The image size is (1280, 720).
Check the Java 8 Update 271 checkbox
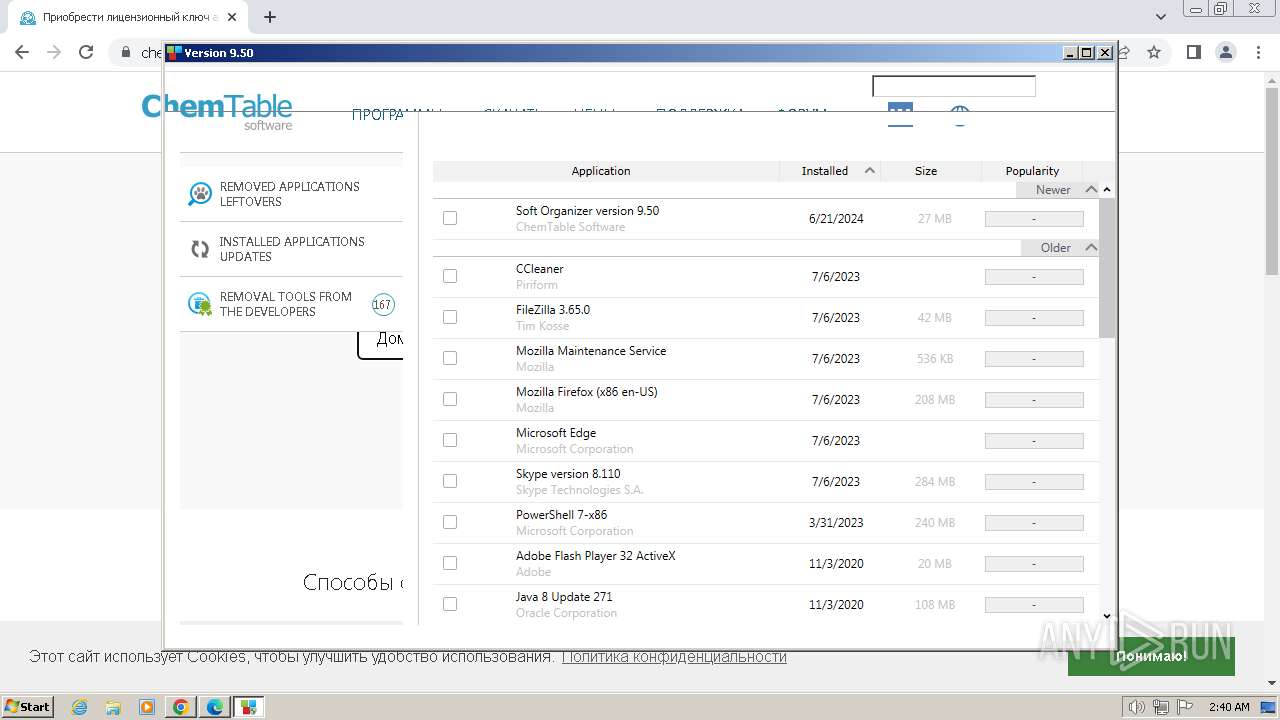[x=450, y=604]
